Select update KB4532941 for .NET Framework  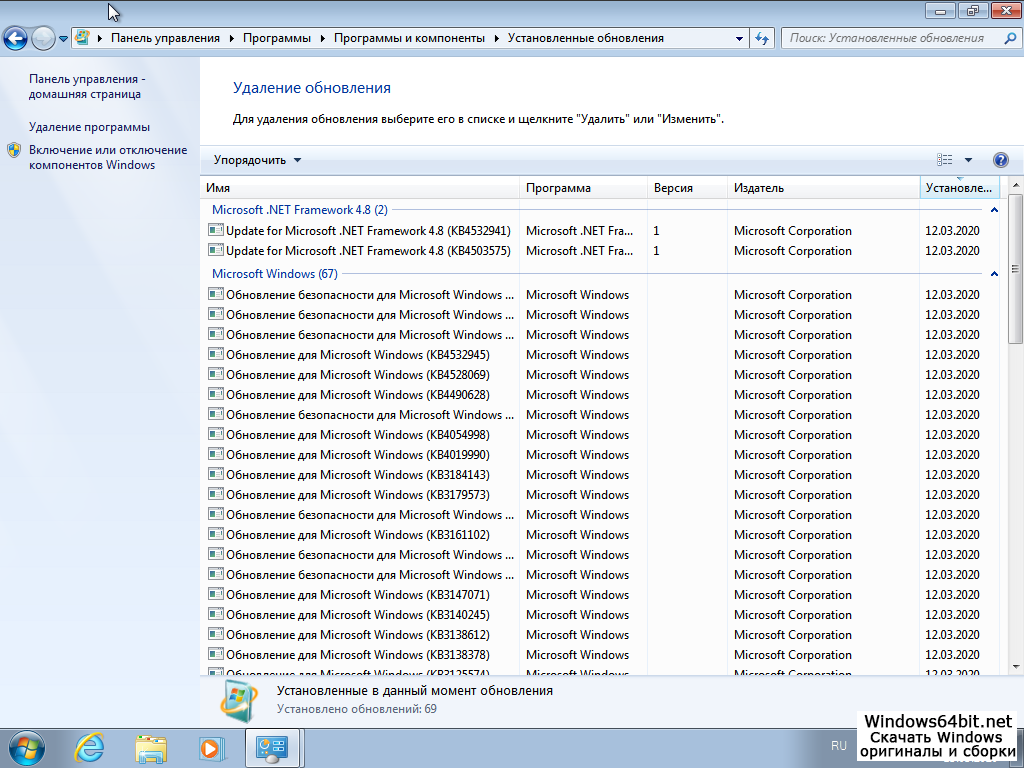click(x=368, y=231)
